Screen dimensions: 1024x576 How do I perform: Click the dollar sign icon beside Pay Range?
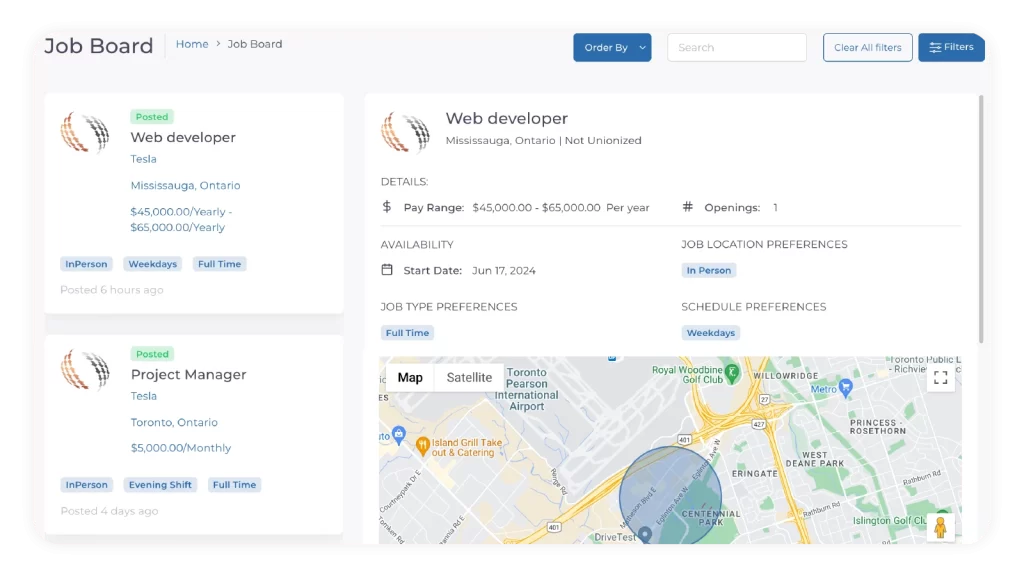pos(387,207)
